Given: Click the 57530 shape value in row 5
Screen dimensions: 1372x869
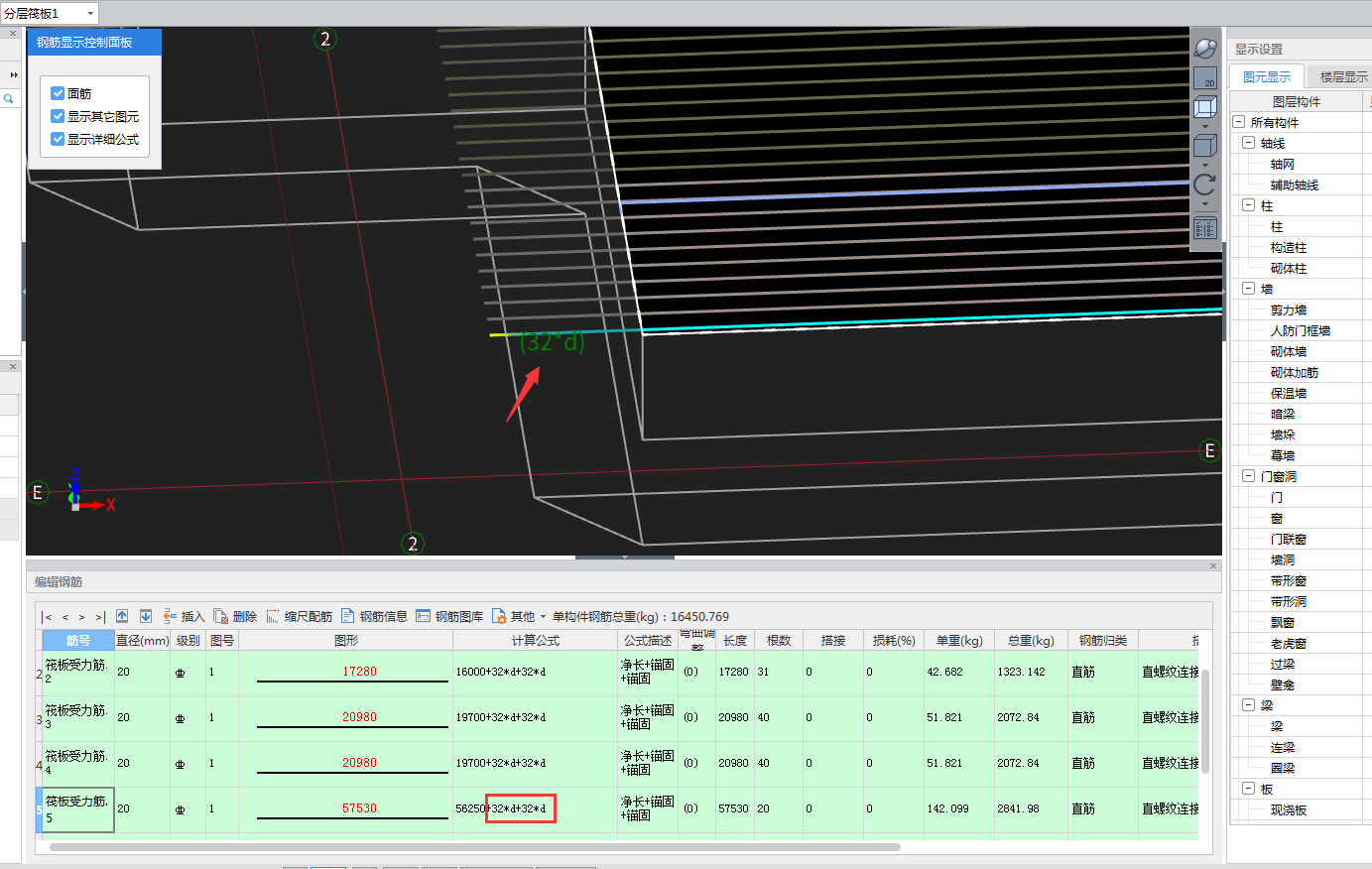Looking at the screenshot, I should pos(359,808).
